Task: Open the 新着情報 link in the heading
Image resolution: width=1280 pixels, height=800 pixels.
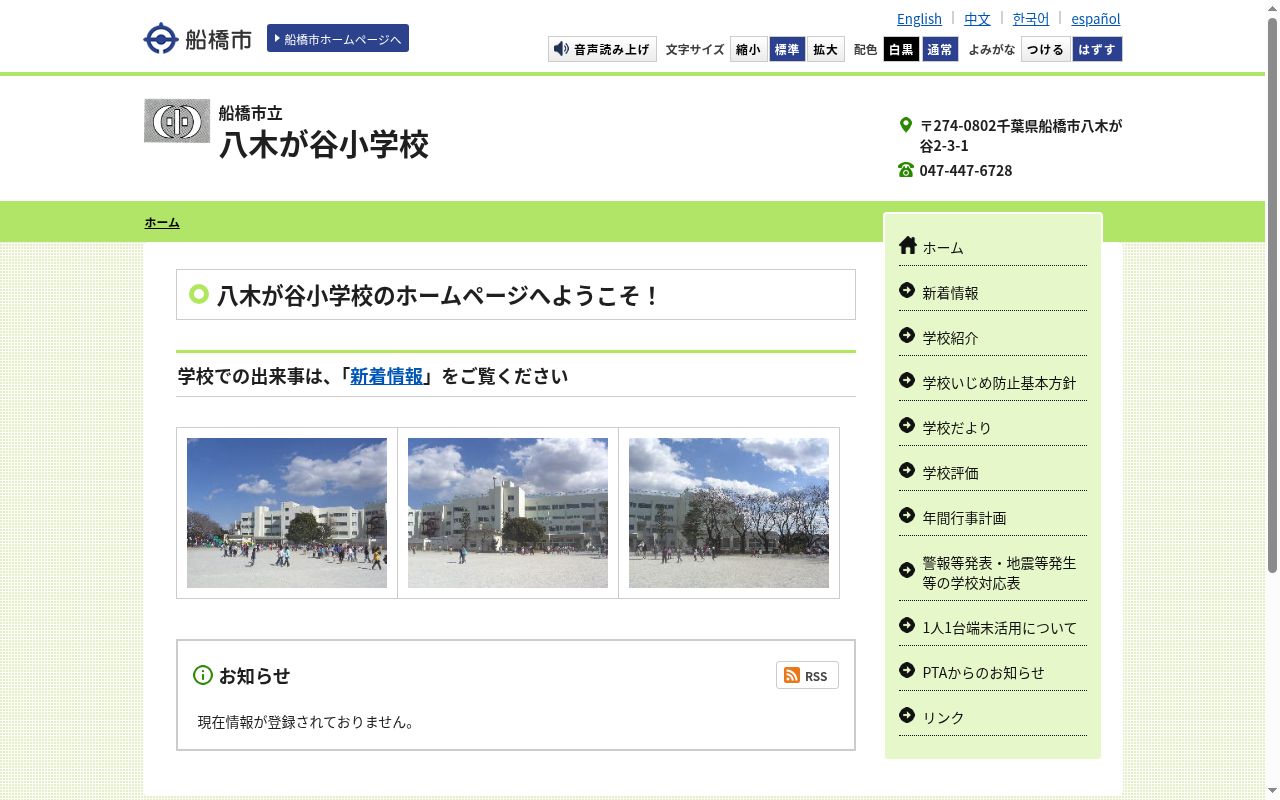Action: point(387,376)
